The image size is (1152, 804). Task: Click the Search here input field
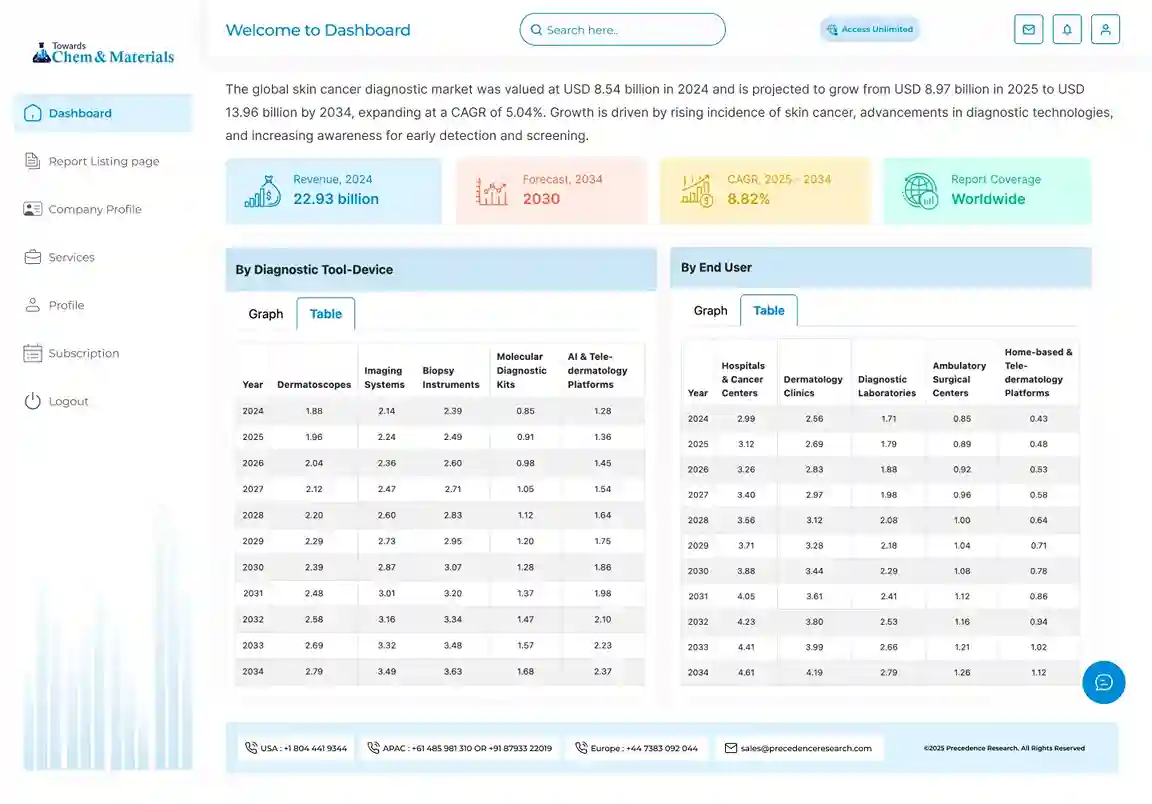click(x=630, y=30)
